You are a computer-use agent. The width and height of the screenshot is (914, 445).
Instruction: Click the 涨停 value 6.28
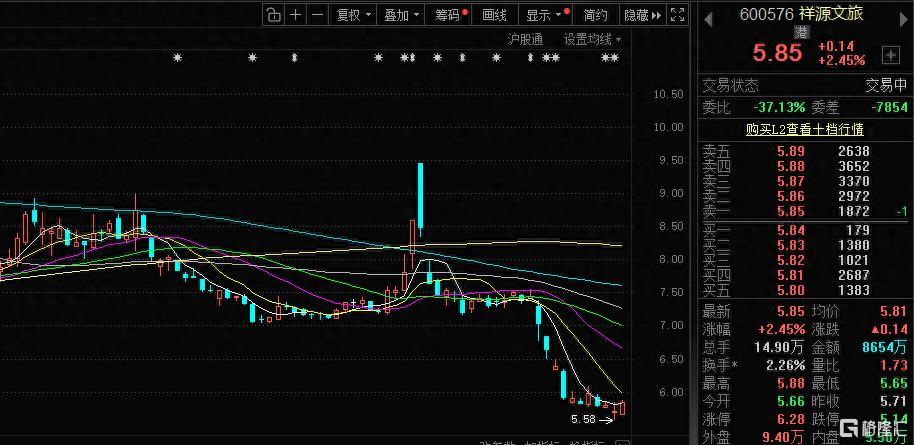pos(790,420)
